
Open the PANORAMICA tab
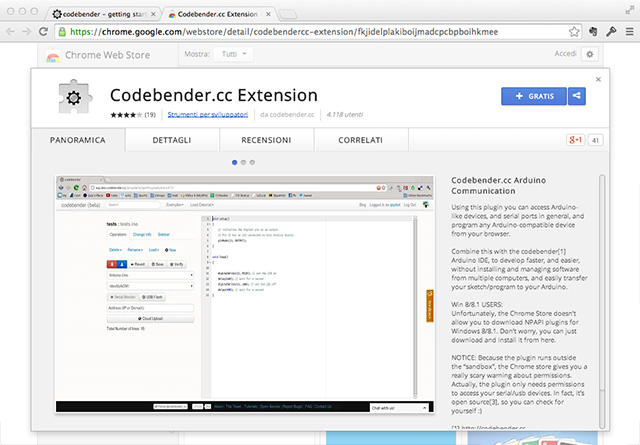click(x=78, y=140)
